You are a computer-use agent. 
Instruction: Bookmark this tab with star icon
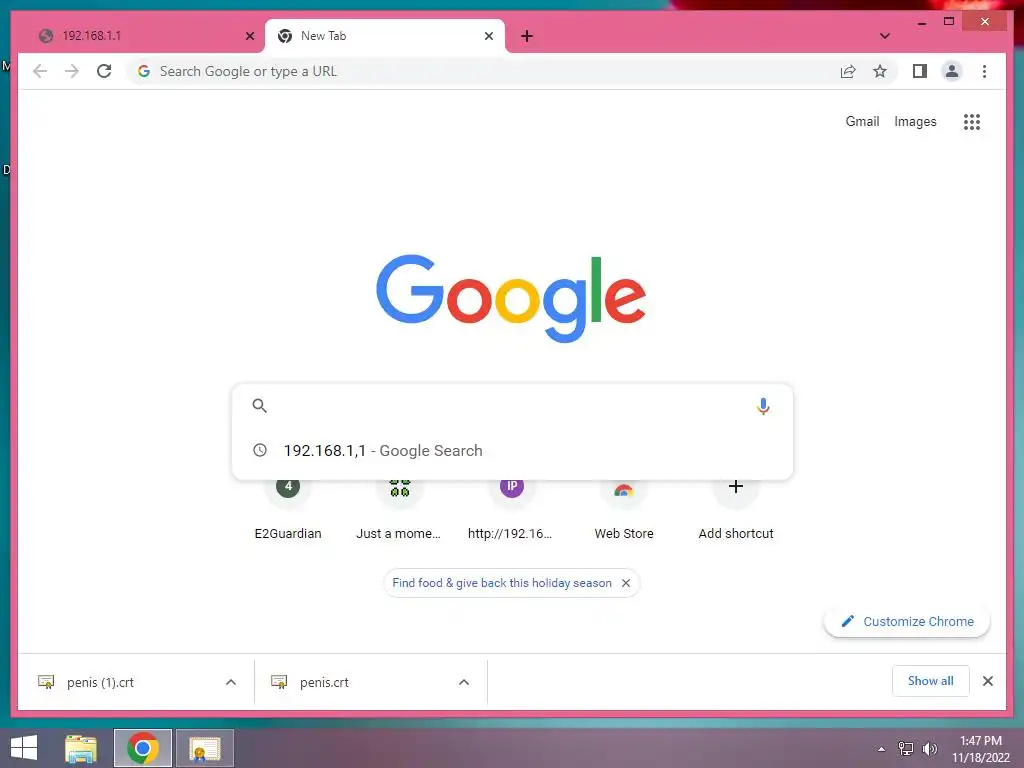point(880,71)
